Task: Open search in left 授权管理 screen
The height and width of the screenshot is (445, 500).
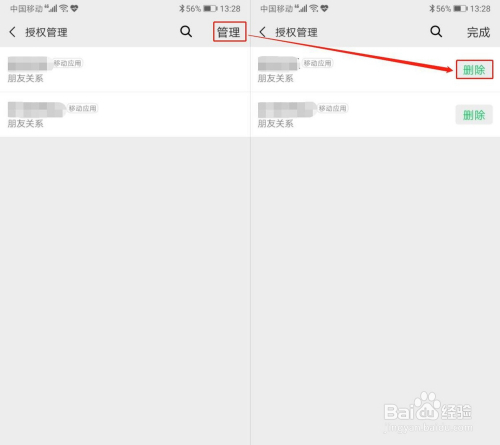Action: point(186,32)
